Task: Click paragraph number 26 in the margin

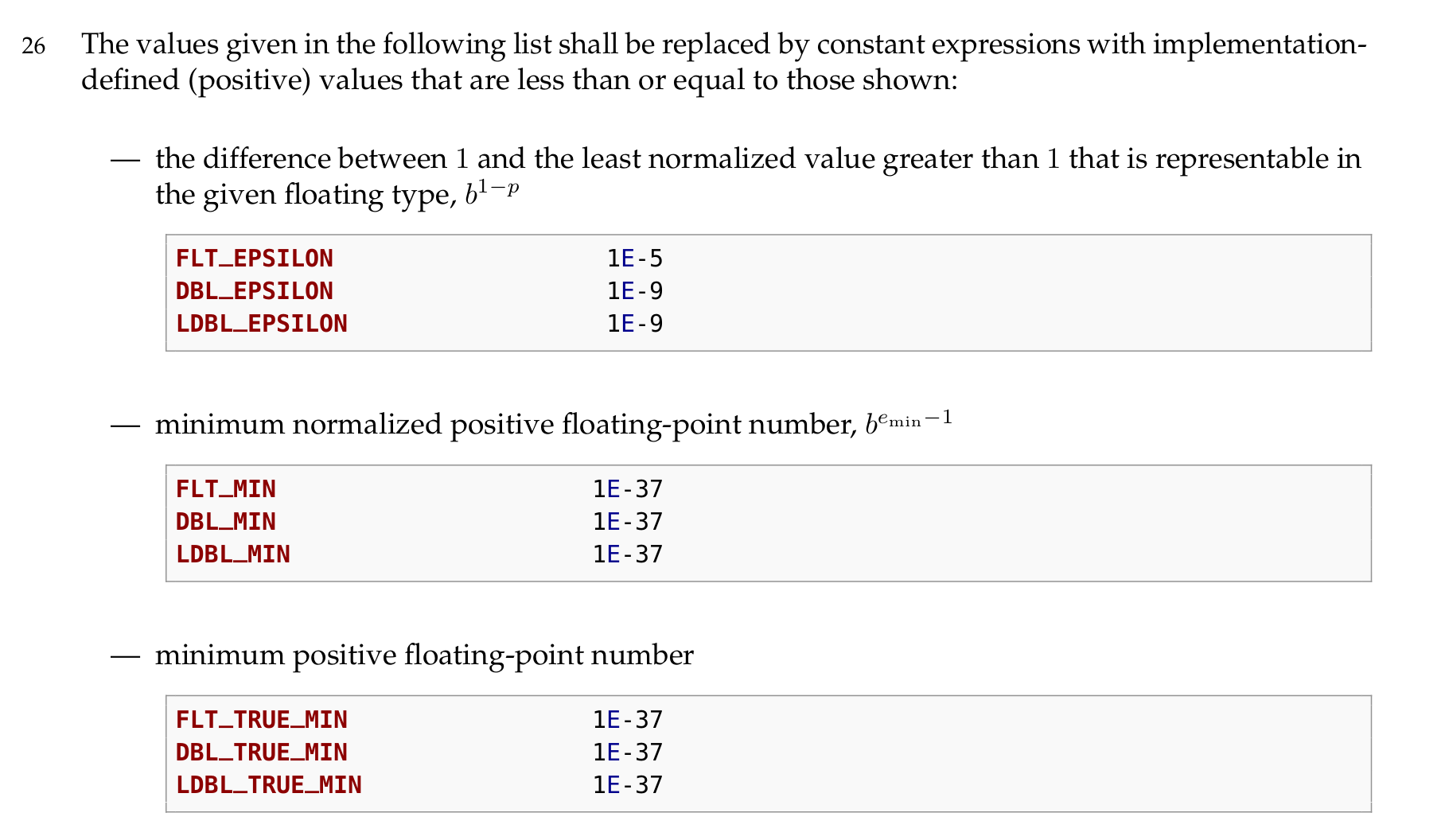Action: [x=33, y=47]
